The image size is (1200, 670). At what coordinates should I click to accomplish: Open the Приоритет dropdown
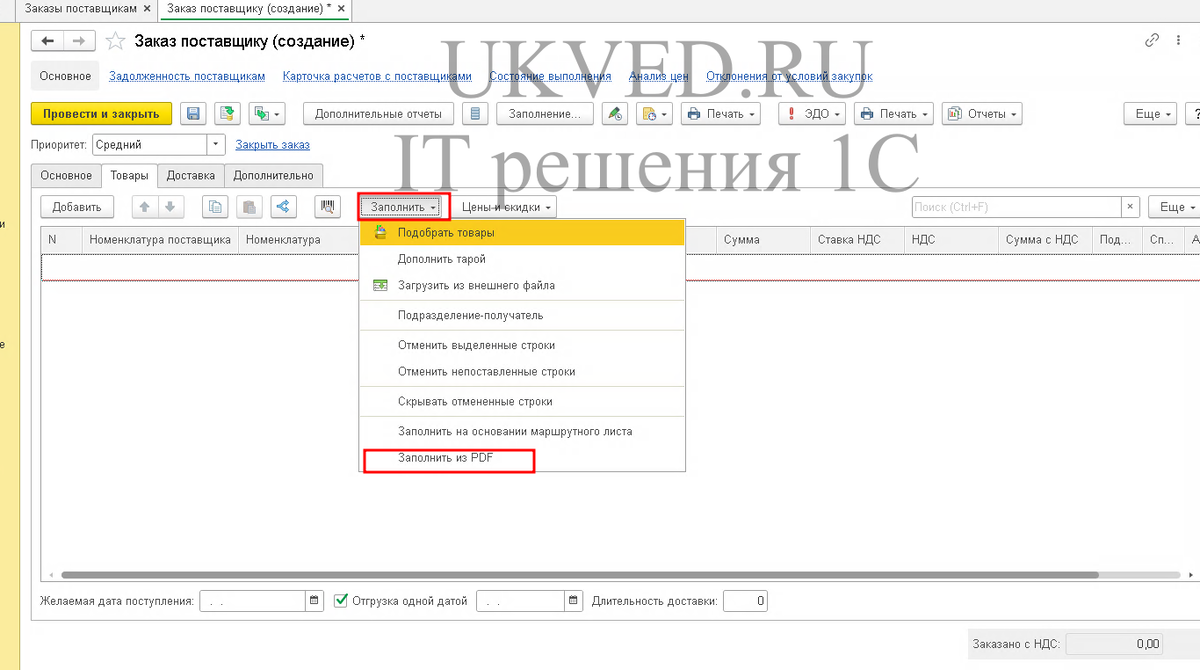click(214, 144)
